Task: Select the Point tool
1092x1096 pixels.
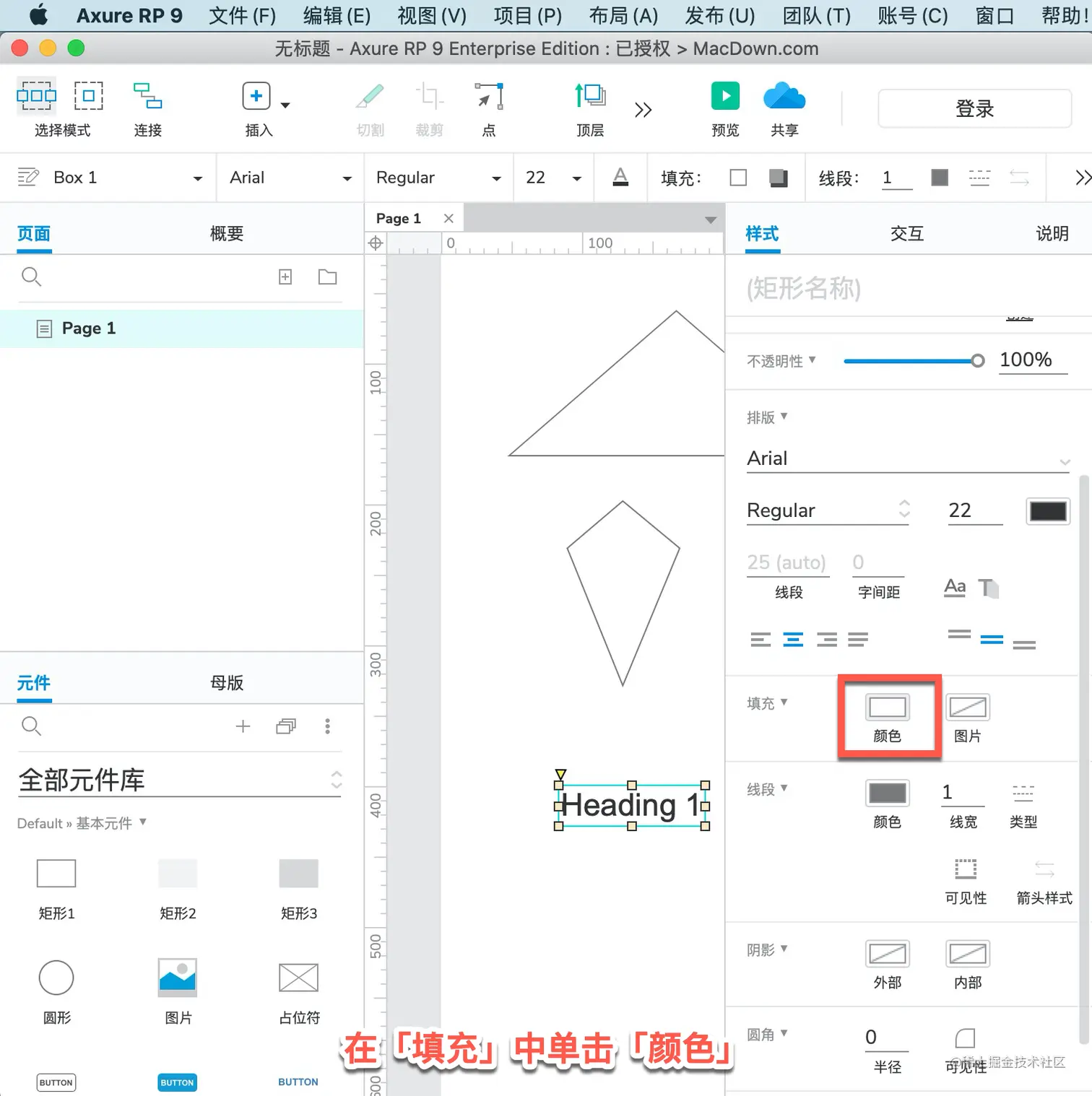Action: 489,96
